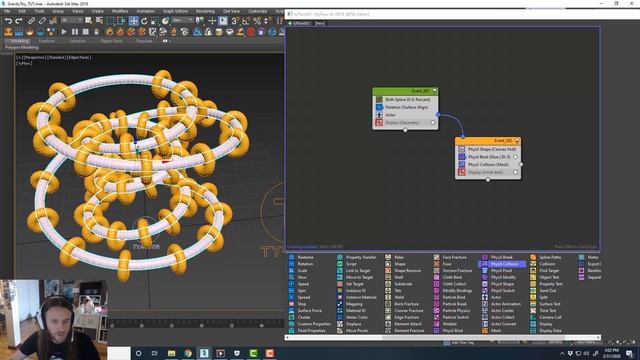
Task: Click the Undo arrow in 3ds Max toolbar
Action: (8, 21)
